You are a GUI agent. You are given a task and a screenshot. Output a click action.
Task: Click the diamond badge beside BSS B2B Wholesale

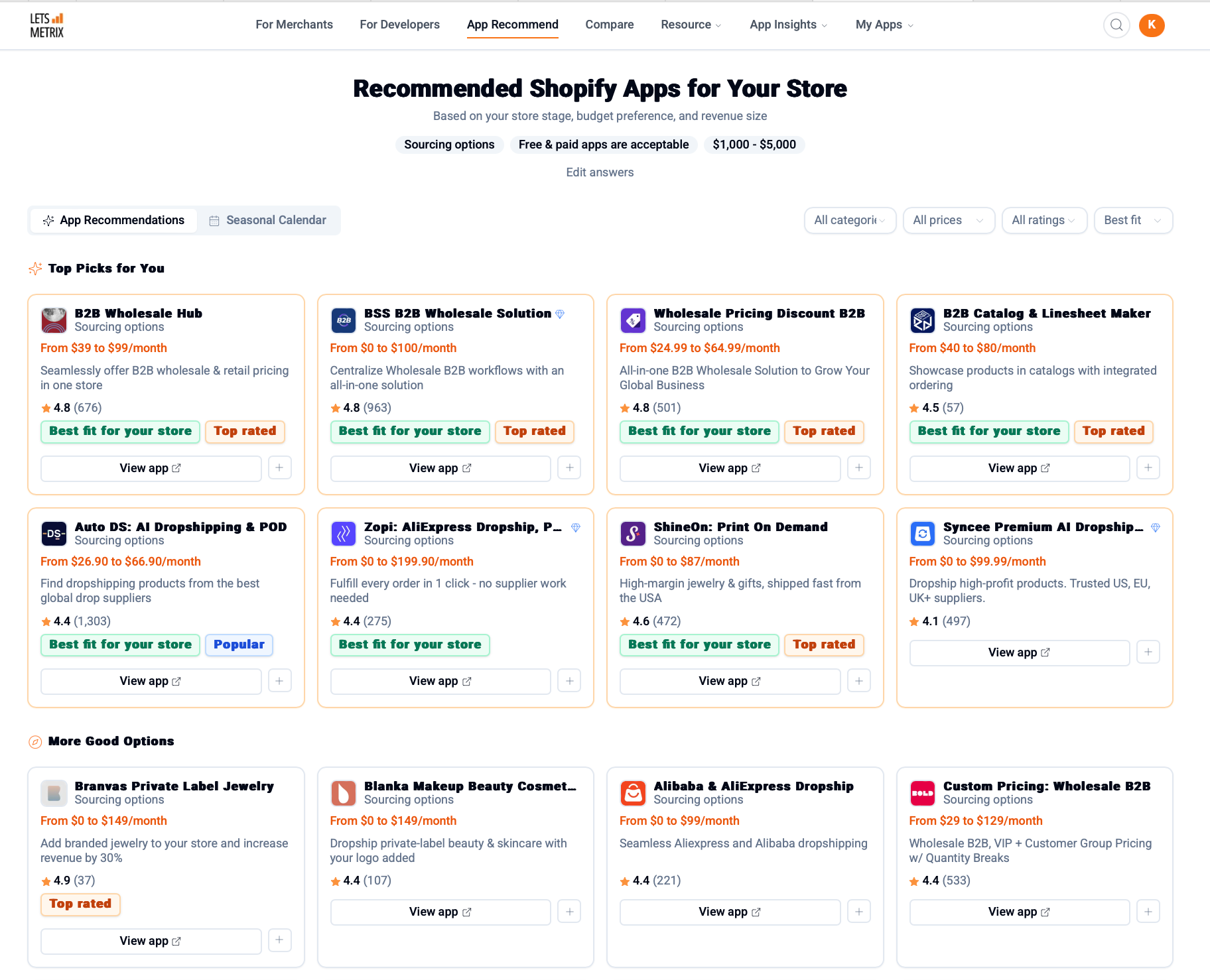[560, 314]
